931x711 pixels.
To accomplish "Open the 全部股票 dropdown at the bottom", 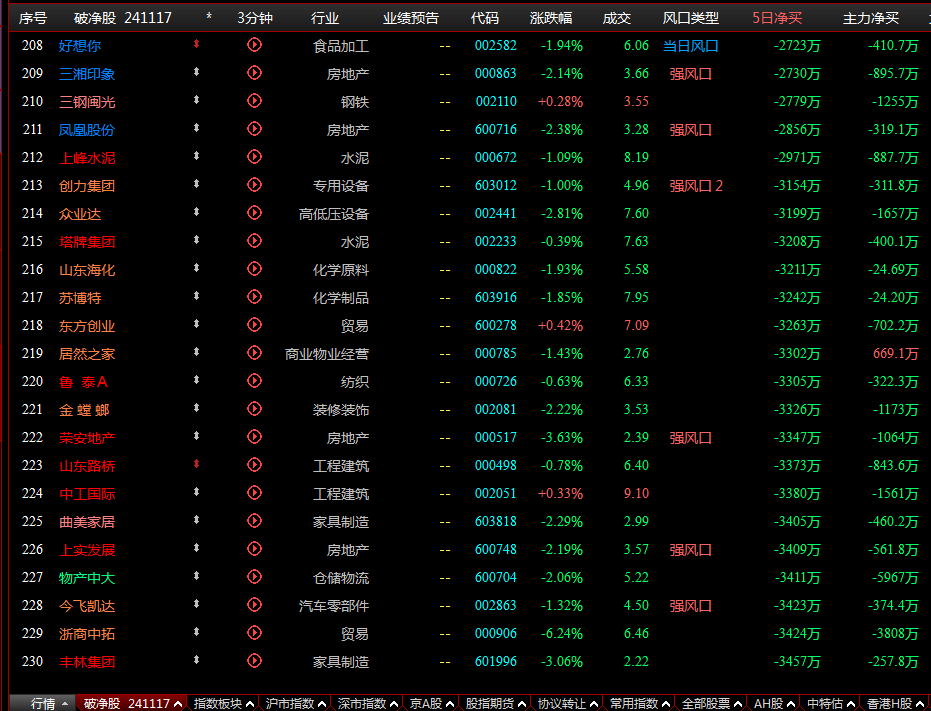I will point(707,702).
